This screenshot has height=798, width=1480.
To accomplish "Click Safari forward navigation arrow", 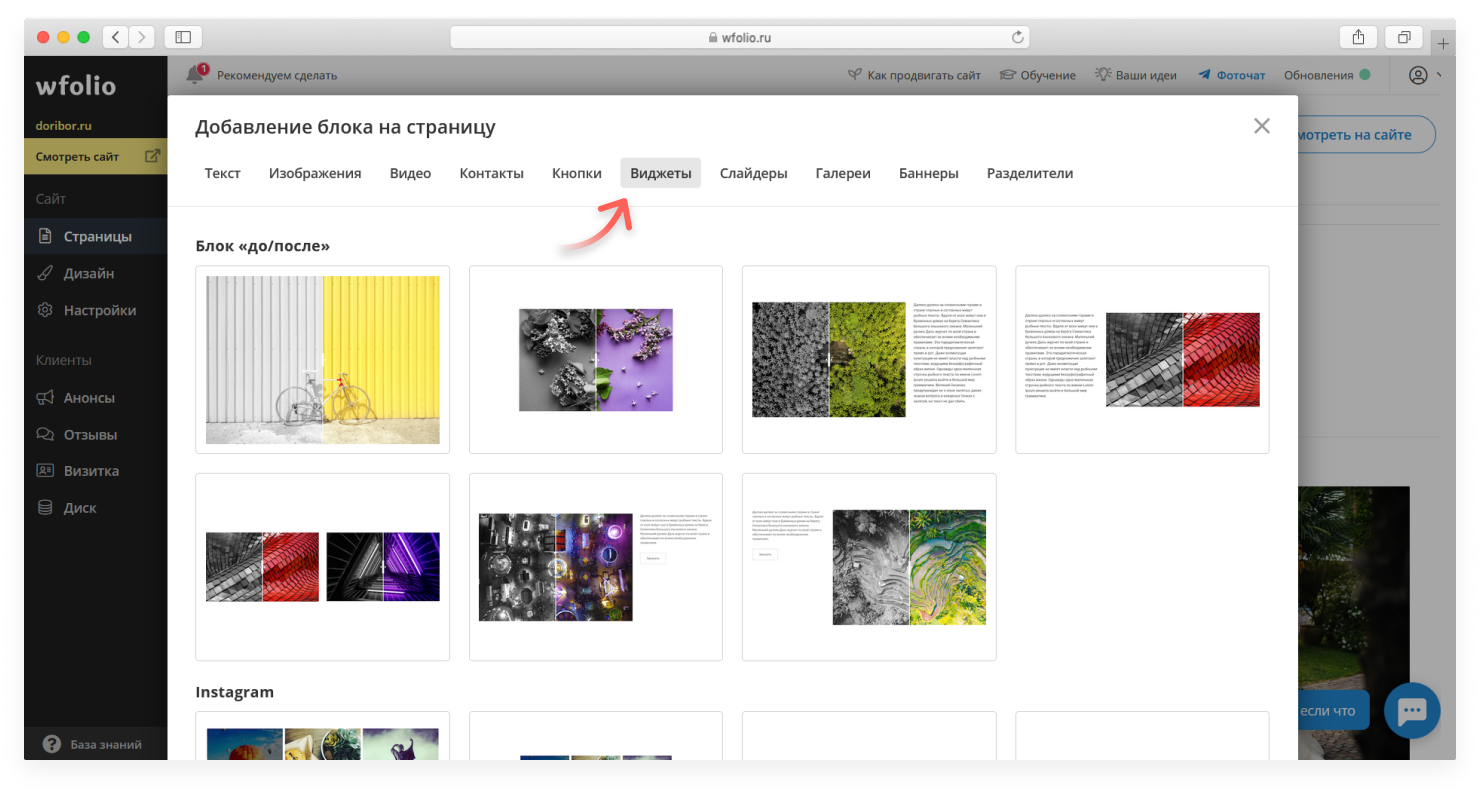I will [x=142, y=37].
